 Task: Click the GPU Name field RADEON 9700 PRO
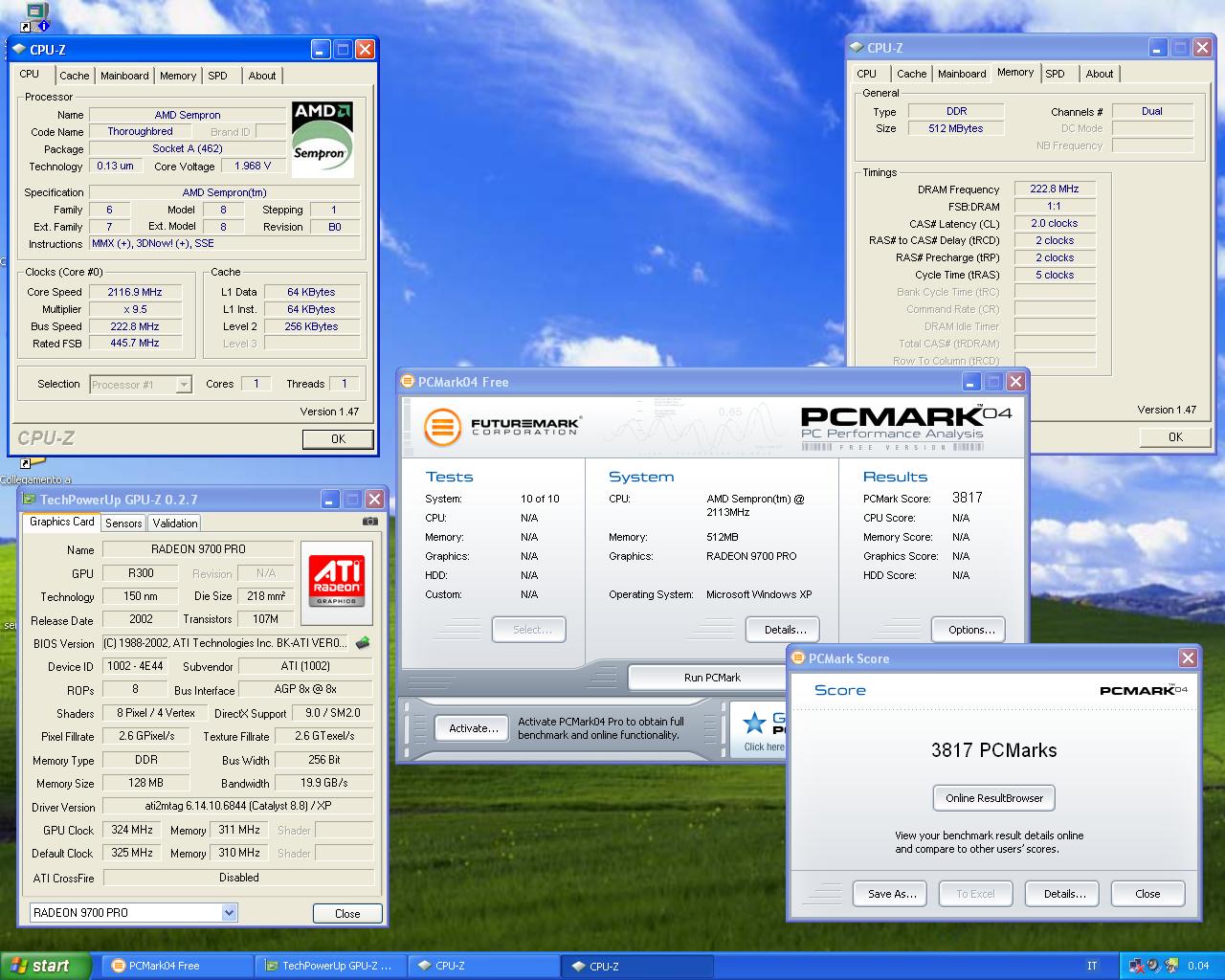[198, 549]
